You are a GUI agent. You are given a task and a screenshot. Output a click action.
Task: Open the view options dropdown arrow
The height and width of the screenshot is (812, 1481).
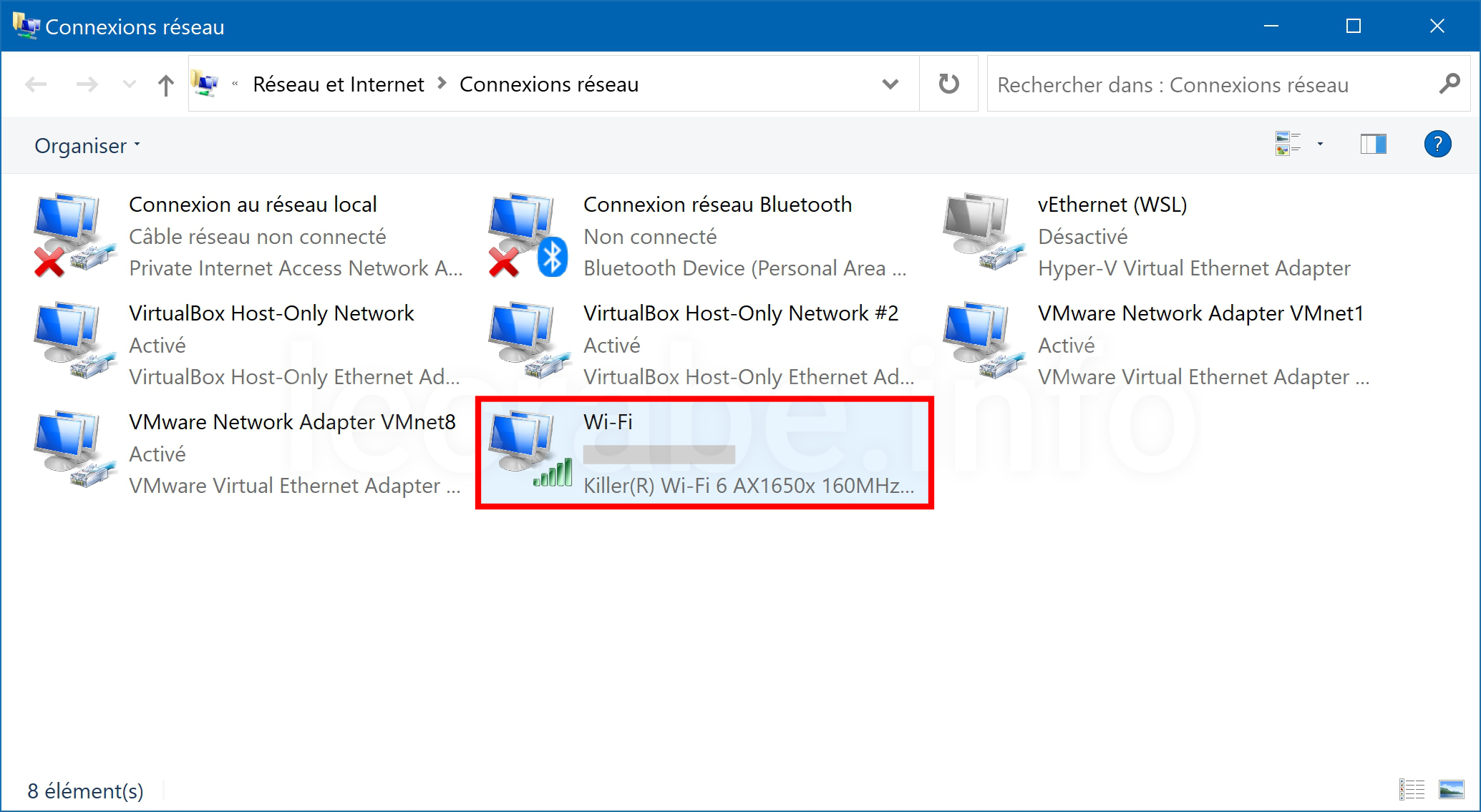[x=1320, y=144]
